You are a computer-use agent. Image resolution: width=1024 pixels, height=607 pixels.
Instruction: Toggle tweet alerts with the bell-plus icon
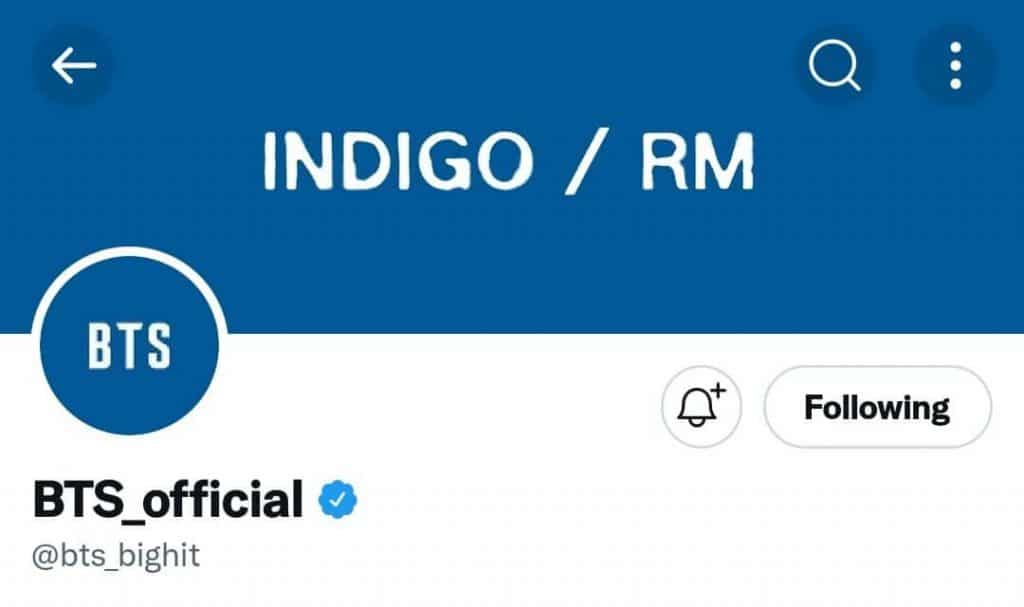tap(701, 406)
